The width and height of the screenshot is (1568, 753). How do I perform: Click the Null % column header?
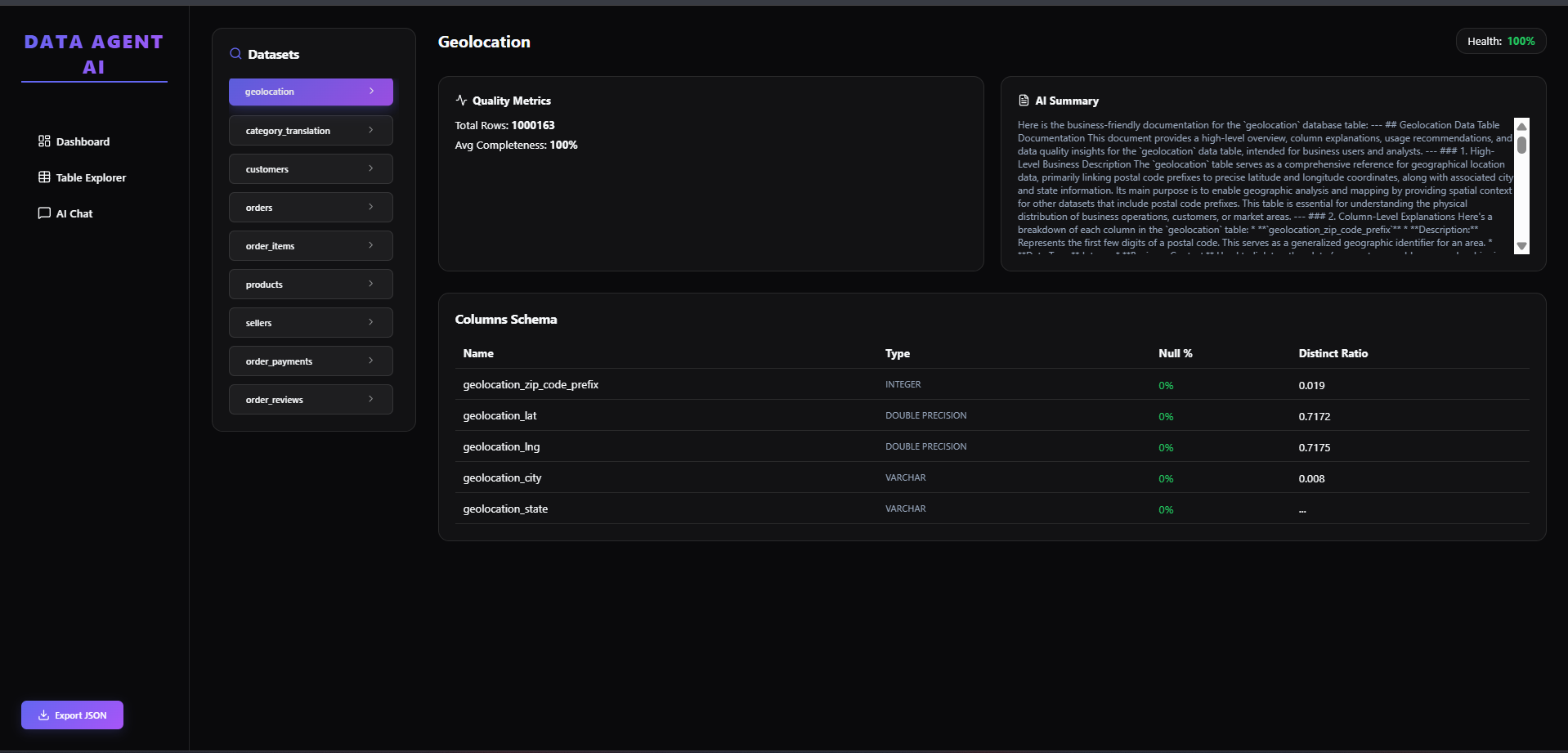[1176, 353]
